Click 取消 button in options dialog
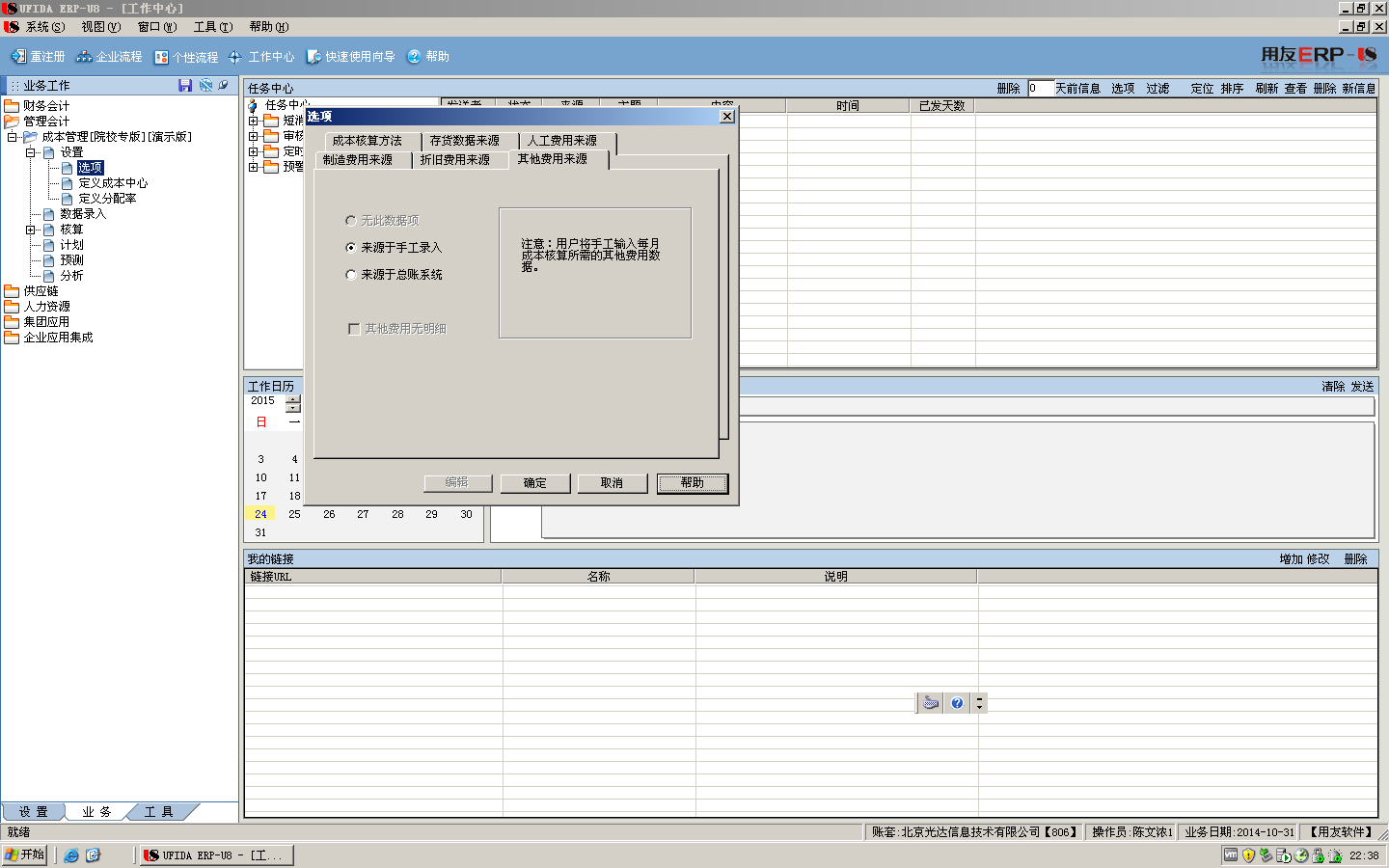Viewport: 1389px width, 868px height. (x=612, y=483)
